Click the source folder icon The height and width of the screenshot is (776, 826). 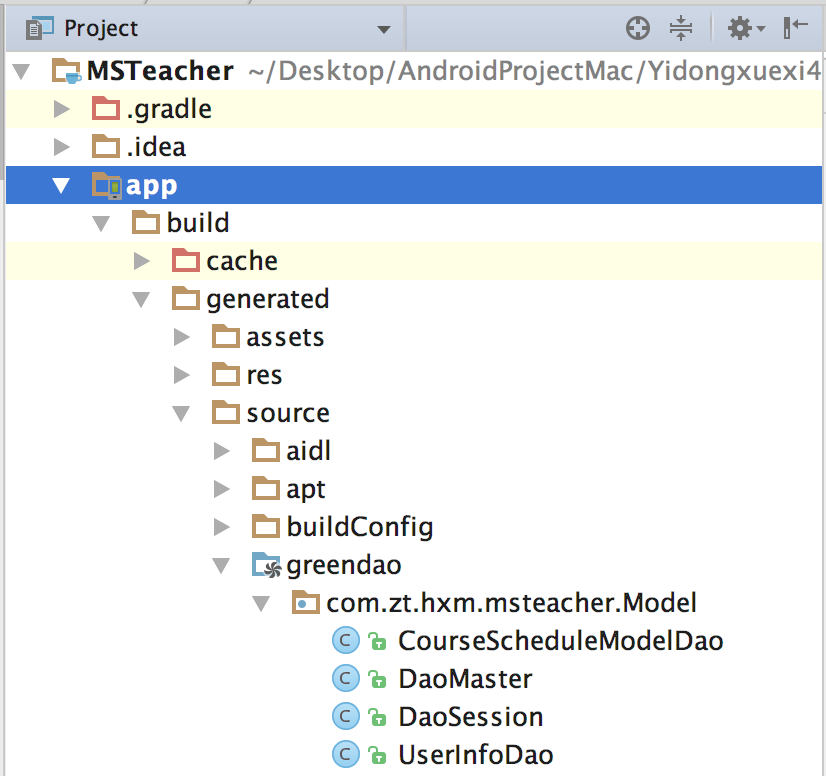coord(226,412)
